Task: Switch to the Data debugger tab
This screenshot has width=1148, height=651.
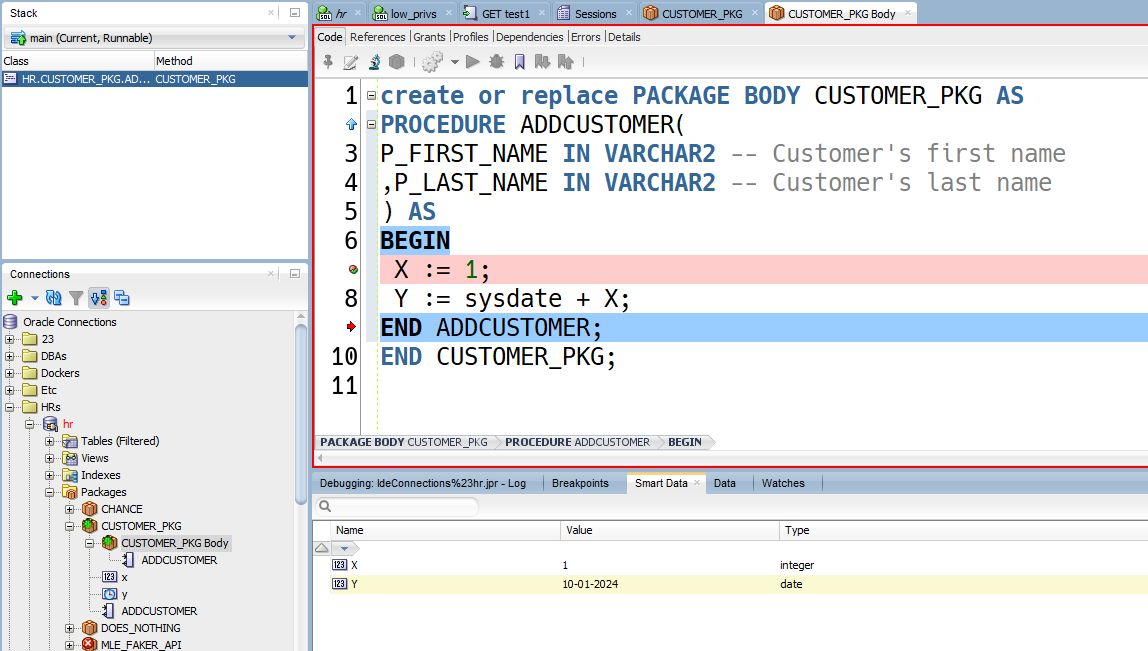Action: 724,483
